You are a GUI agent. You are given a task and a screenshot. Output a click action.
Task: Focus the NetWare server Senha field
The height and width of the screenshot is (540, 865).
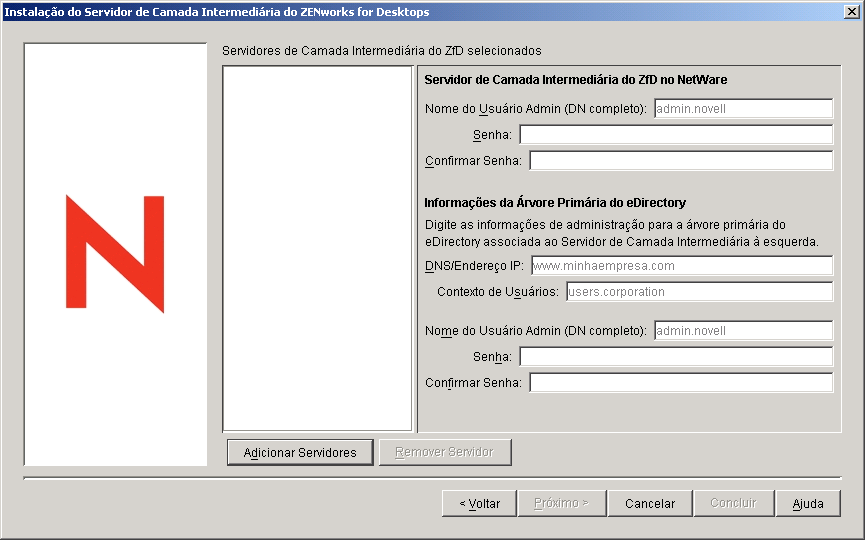pyautogui.click(x=676, y=135)
